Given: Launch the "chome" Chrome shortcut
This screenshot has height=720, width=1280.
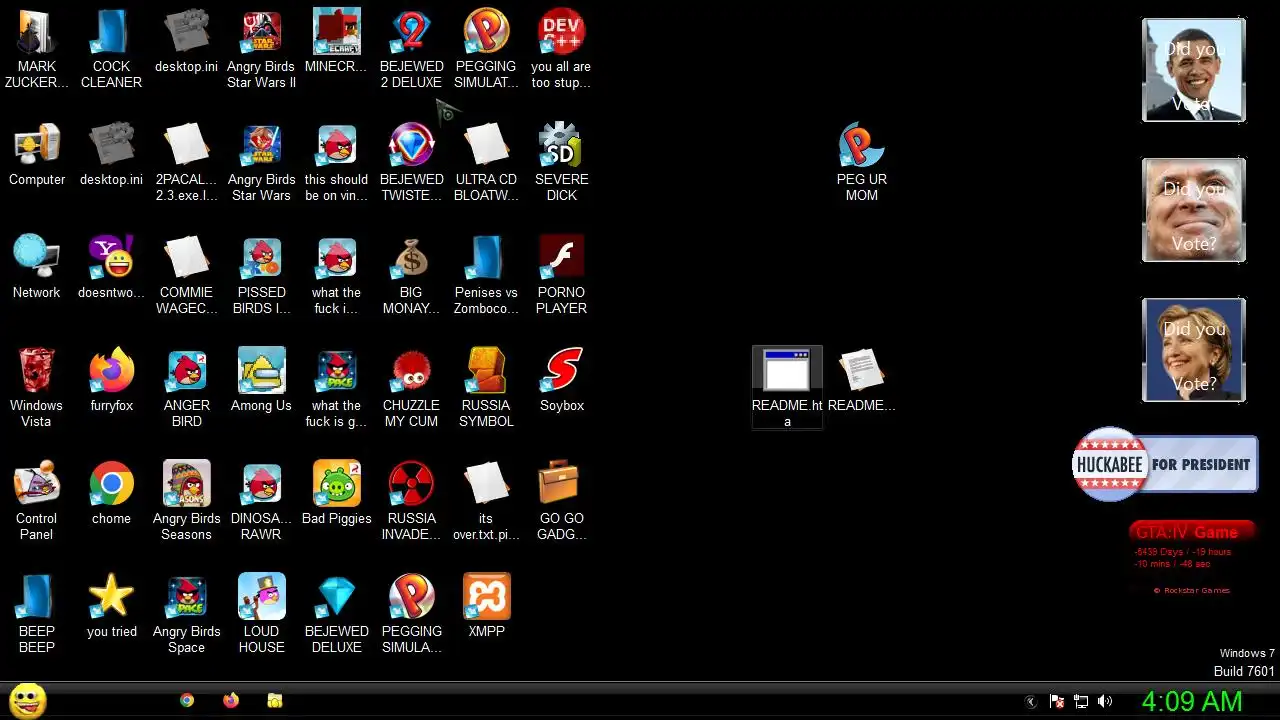Looking at the screenshot, I should pyautogui.click(x=111, y=494).
